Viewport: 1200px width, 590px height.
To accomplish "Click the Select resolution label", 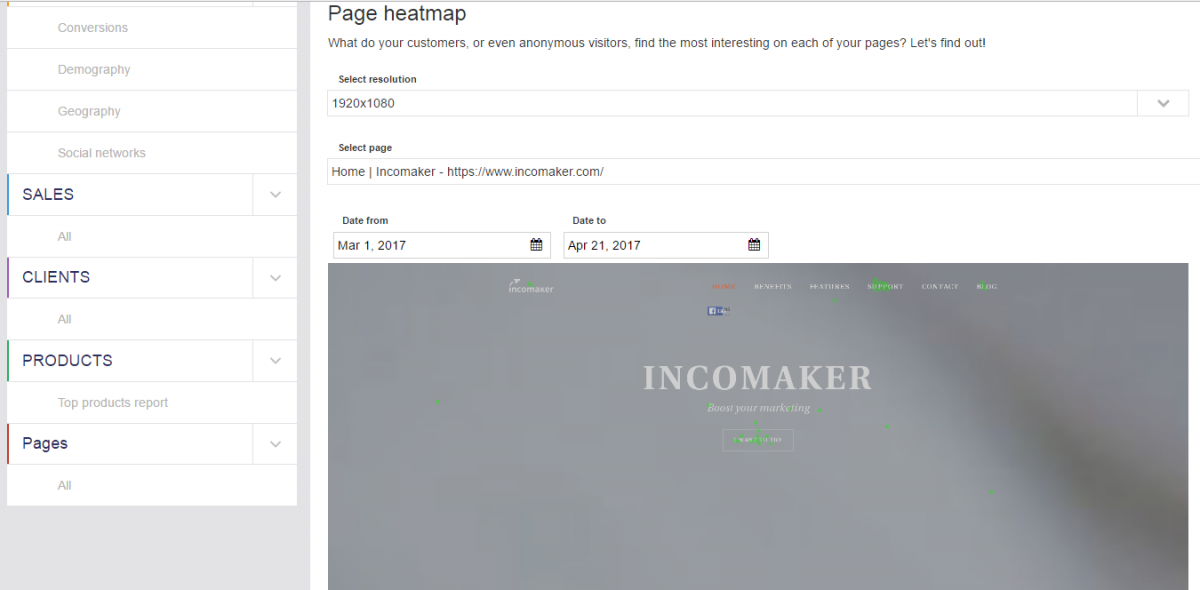I will 378,79.
